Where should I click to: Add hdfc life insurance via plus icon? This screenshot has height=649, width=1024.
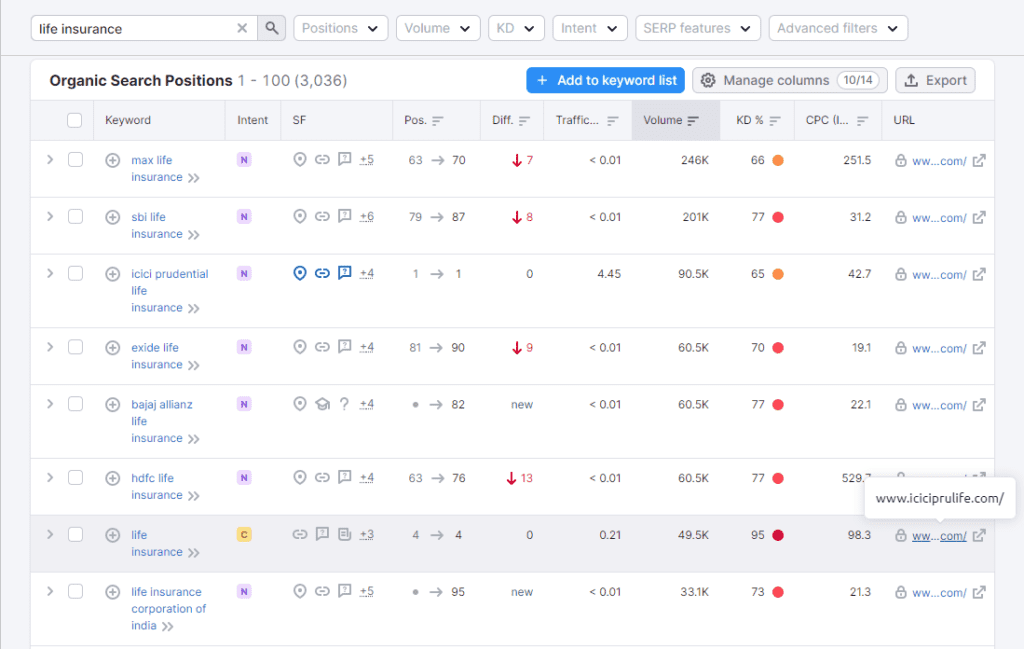112,478
